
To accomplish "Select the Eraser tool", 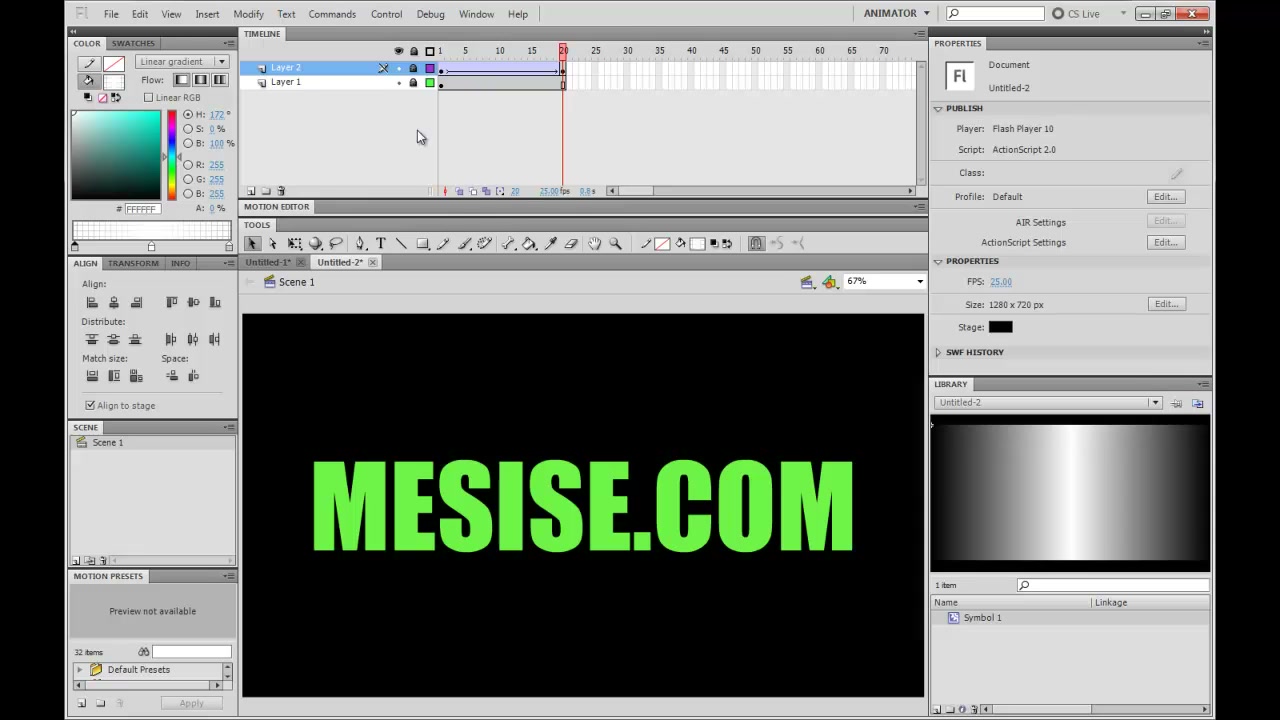I will click(571, 243).
